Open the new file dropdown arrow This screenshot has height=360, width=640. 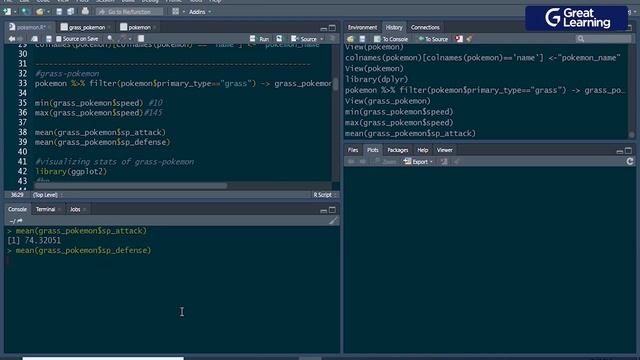point(15,12)
